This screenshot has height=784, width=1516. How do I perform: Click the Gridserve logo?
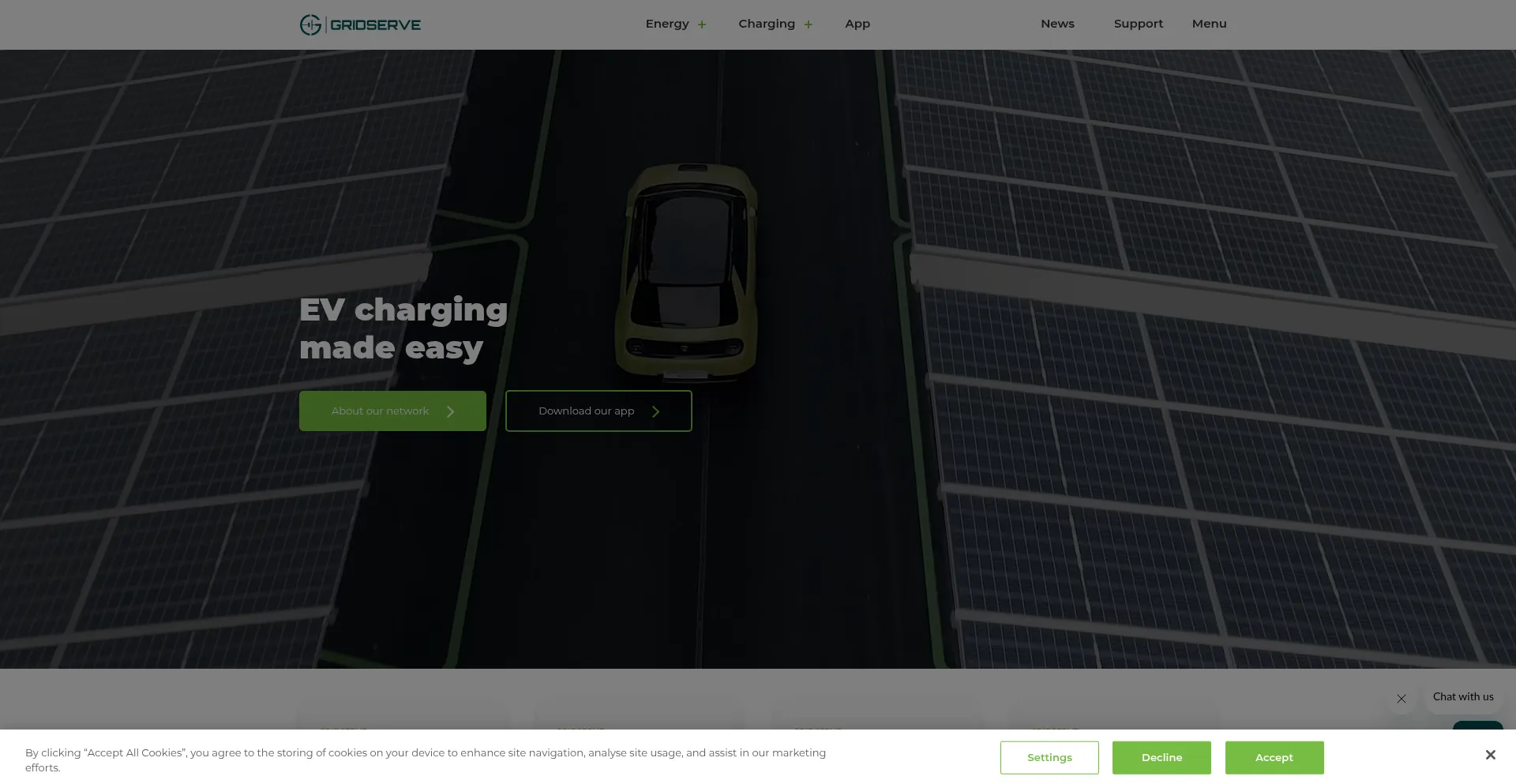click(x=360, y=24)
